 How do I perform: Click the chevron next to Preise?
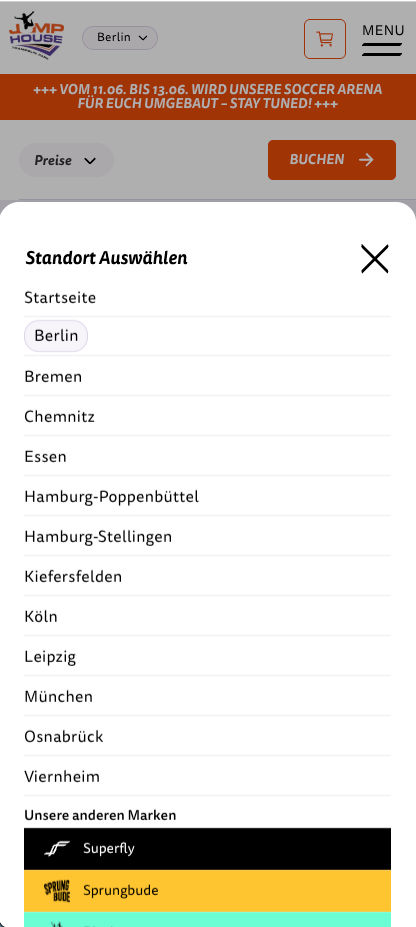pyautogui.click(x=90, y=161)
